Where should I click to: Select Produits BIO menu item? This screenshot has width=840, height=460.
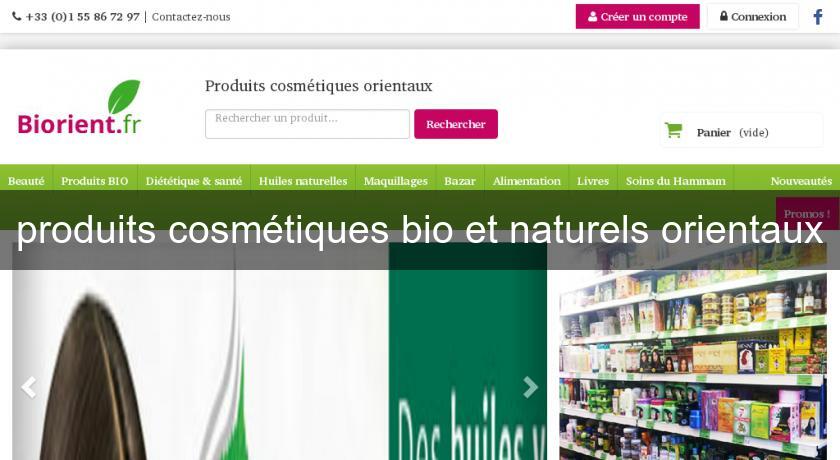tap(95, 181)
